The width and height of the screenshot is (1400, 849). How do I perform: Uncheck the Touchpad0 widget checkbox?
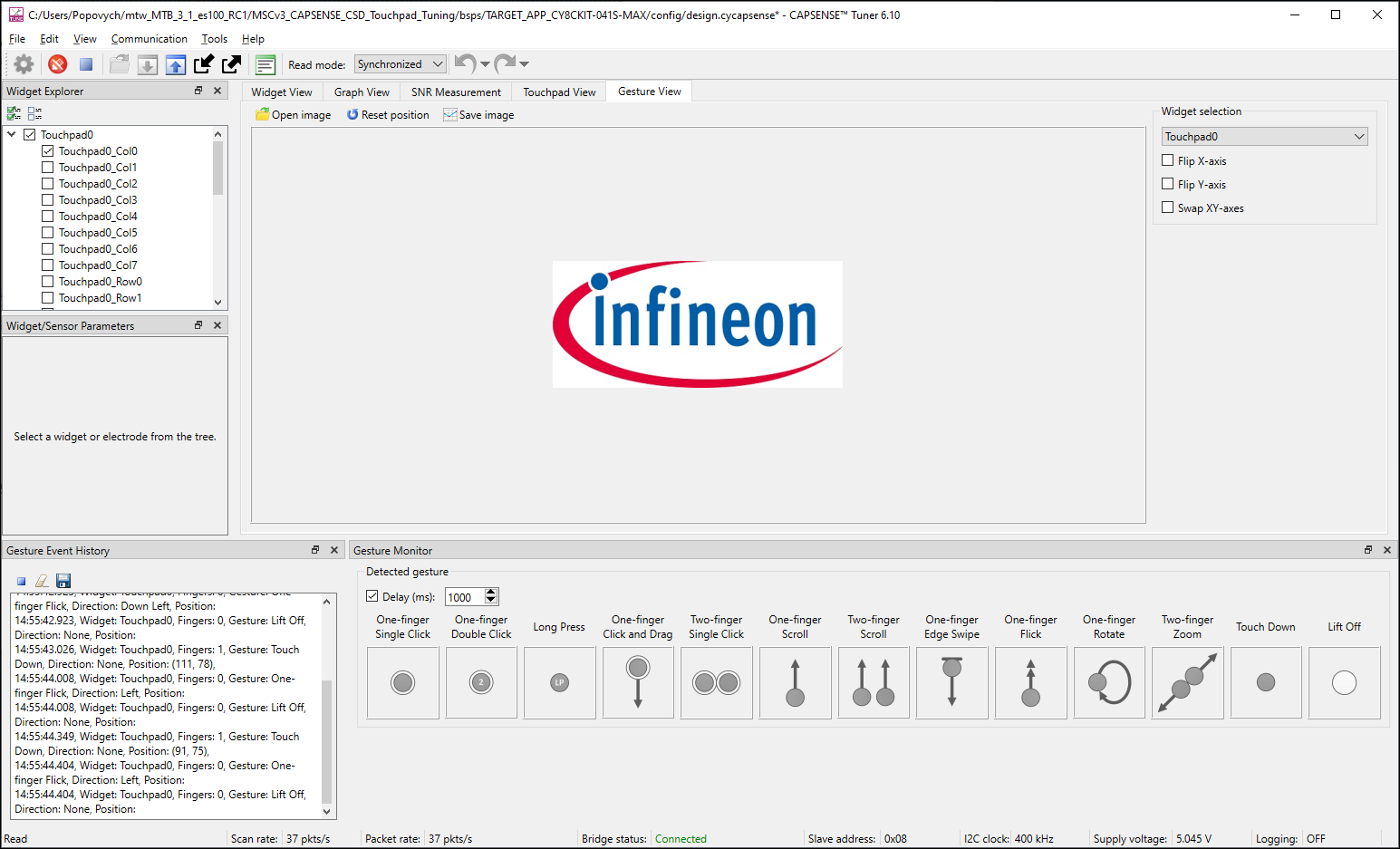[x=30, y=135]
